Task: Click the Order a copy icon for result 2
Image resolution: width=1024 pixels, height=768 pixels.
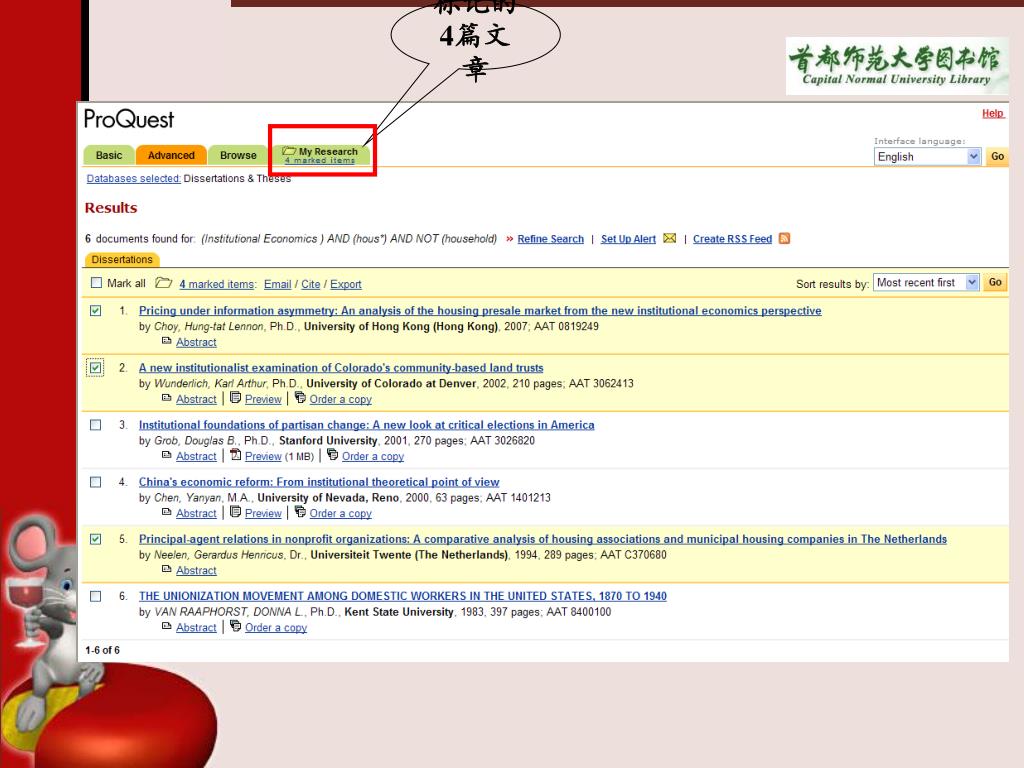Action: [300, 397]
